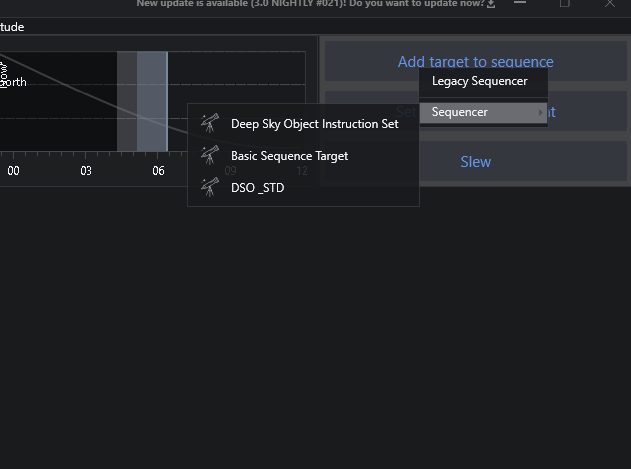Choose Legacy Sequencer from the menu

click(x=479, y=81)
